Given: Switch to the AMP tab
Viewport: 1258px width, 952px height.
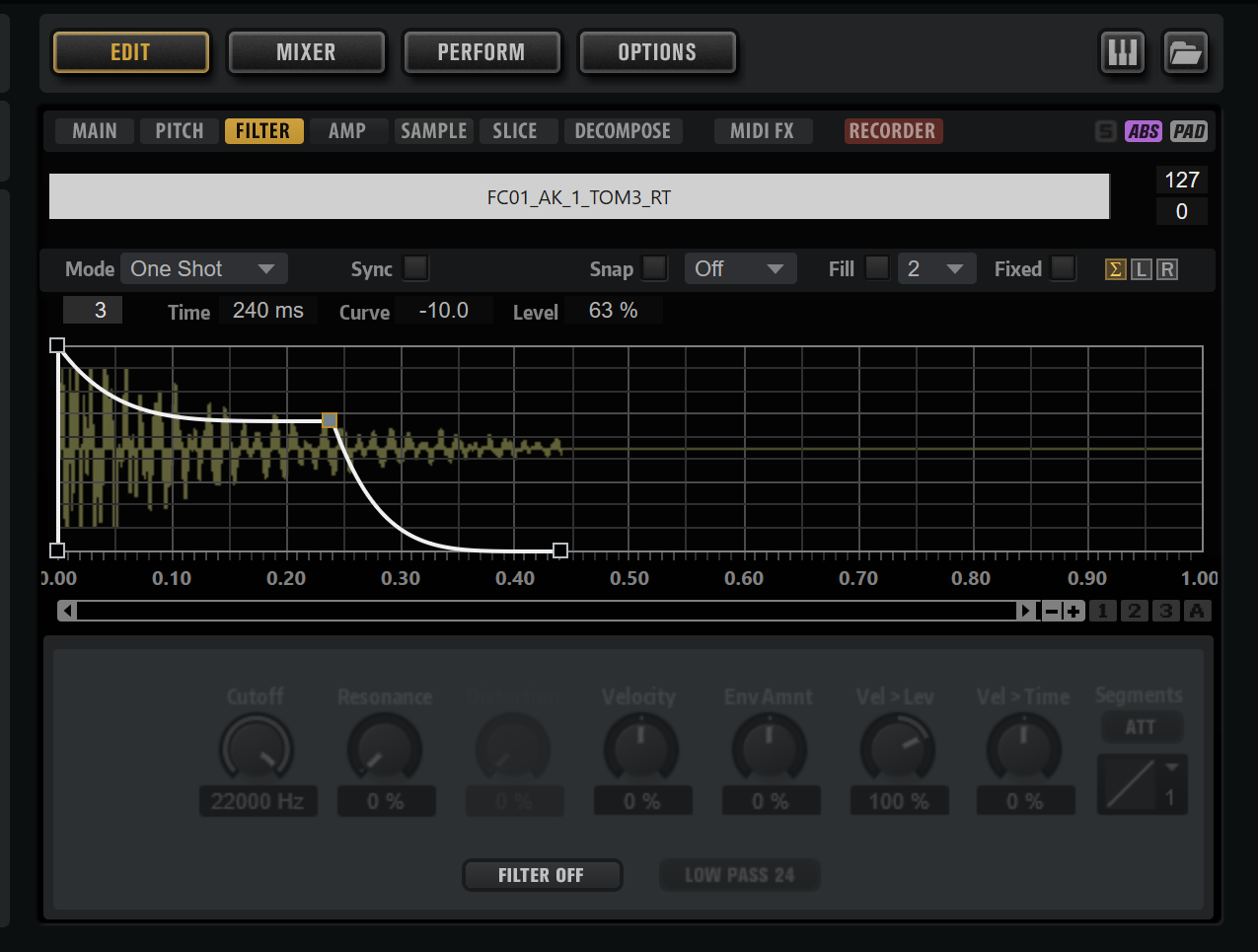Looking at the screenshot, I should coord(346,131).
